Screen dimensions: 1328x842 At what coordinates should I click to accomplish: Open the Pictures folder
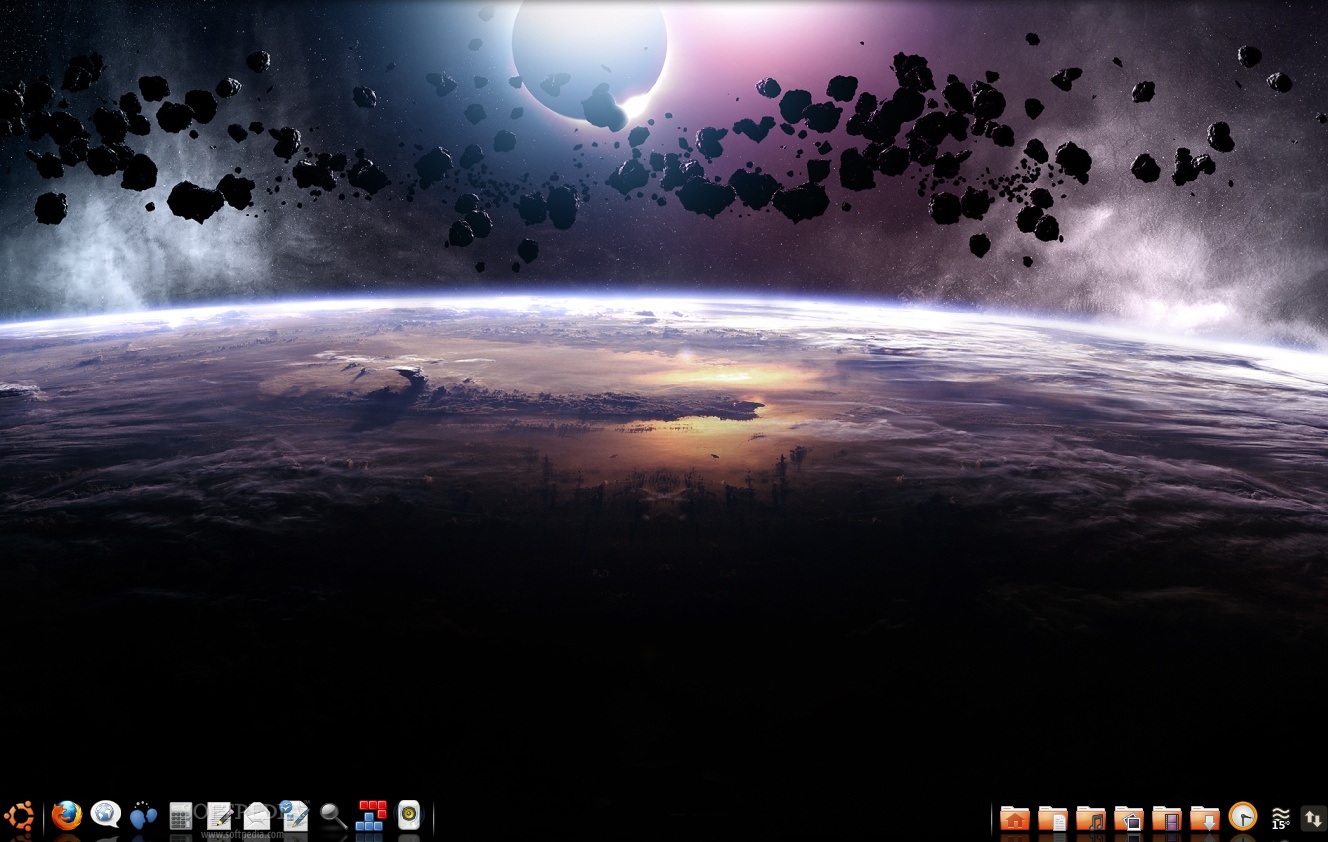pos(1129,818)
